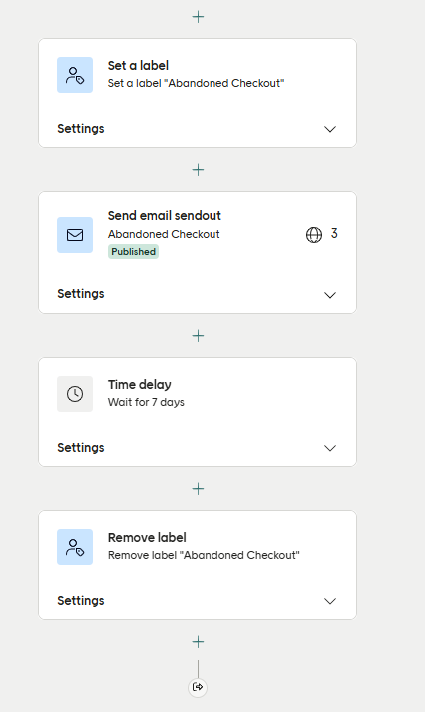The image size is (425, 712).
Task: Add a step between Time delay and Remove label
Action: pyautogui.click(x=198, y=489)
